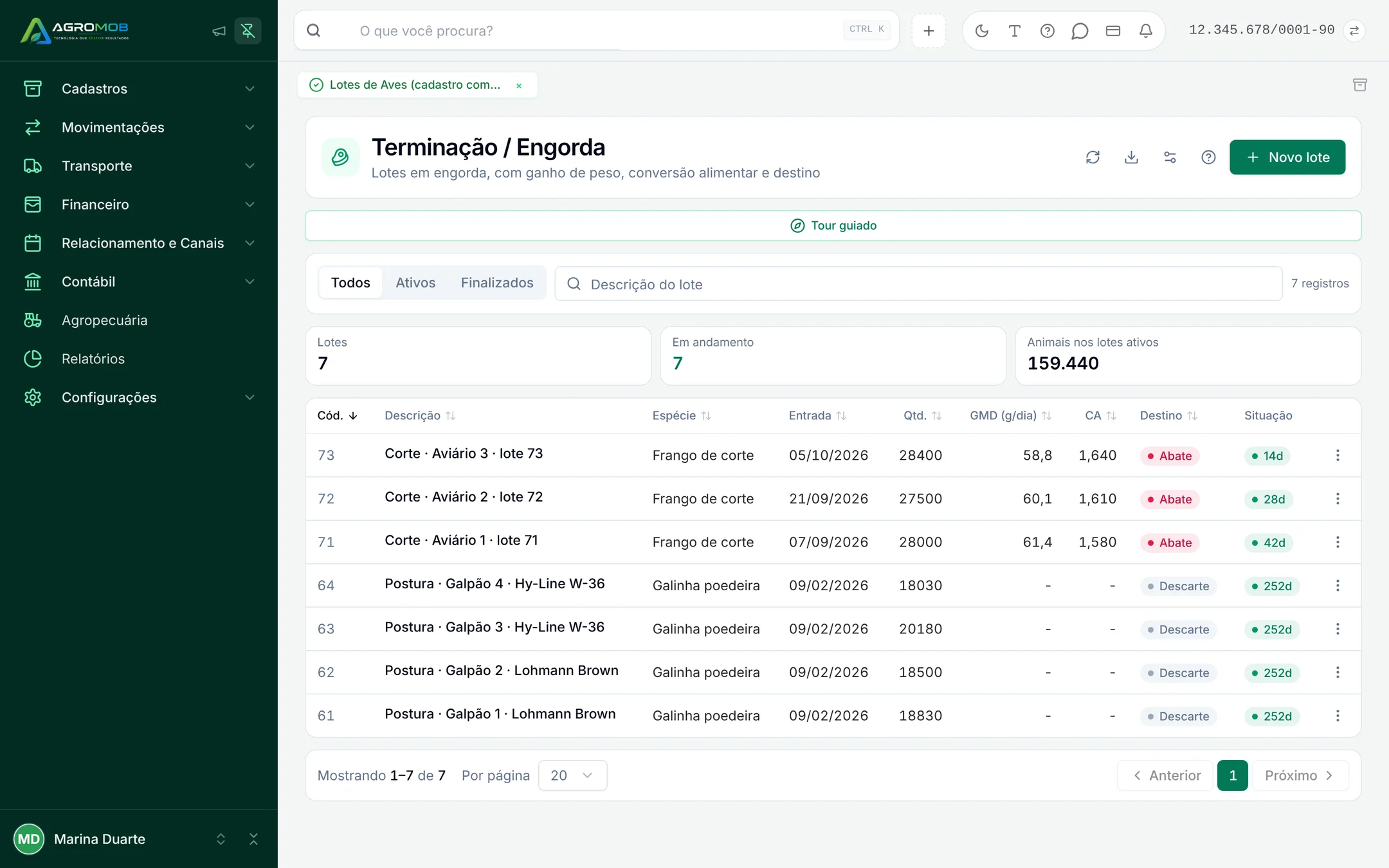Go to Anterior page
The width and height of the screenshot is (1389, 868).
pos(1165,775)
